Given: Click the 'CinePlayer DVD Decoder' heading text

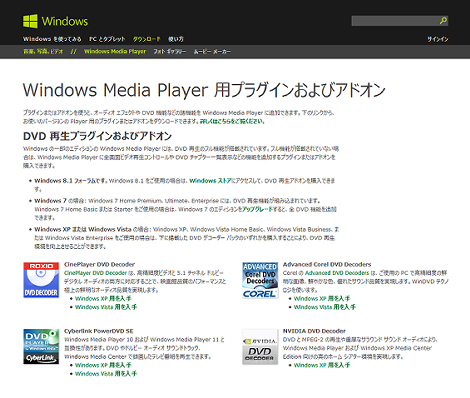Looking at the screenshot, I should 99,264.
